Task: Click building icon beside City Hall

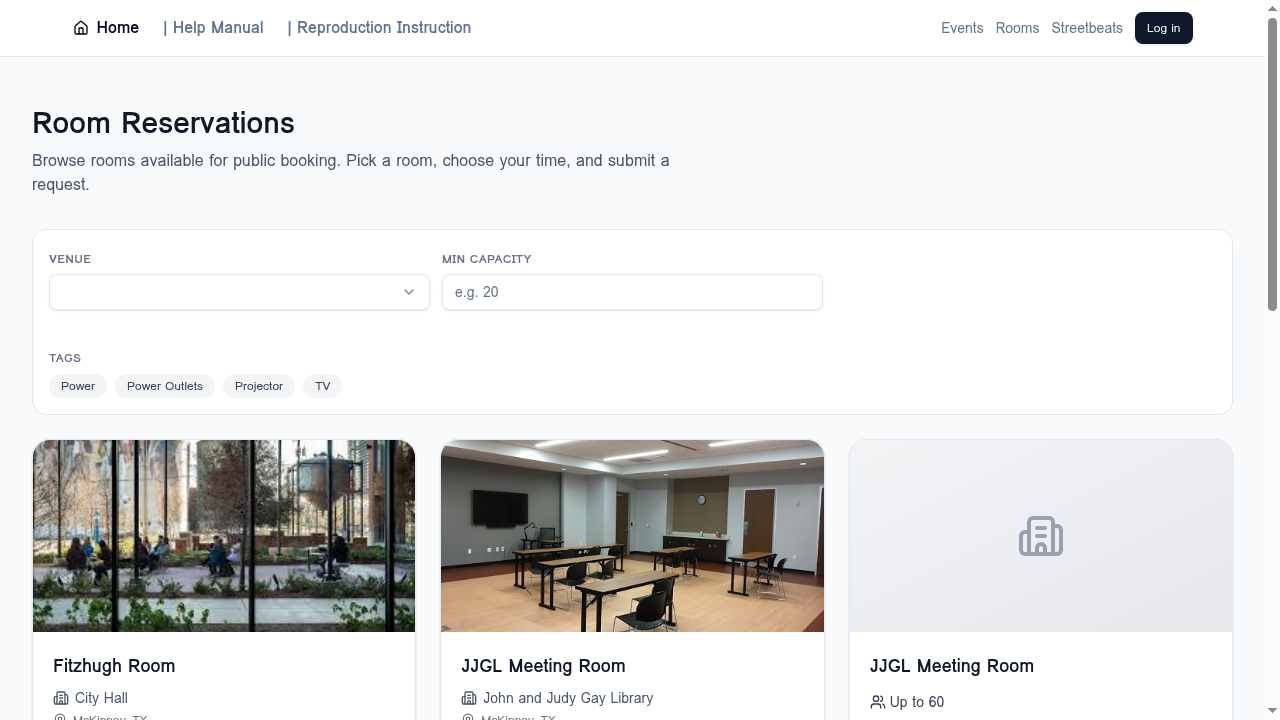Action: (61, 698)
